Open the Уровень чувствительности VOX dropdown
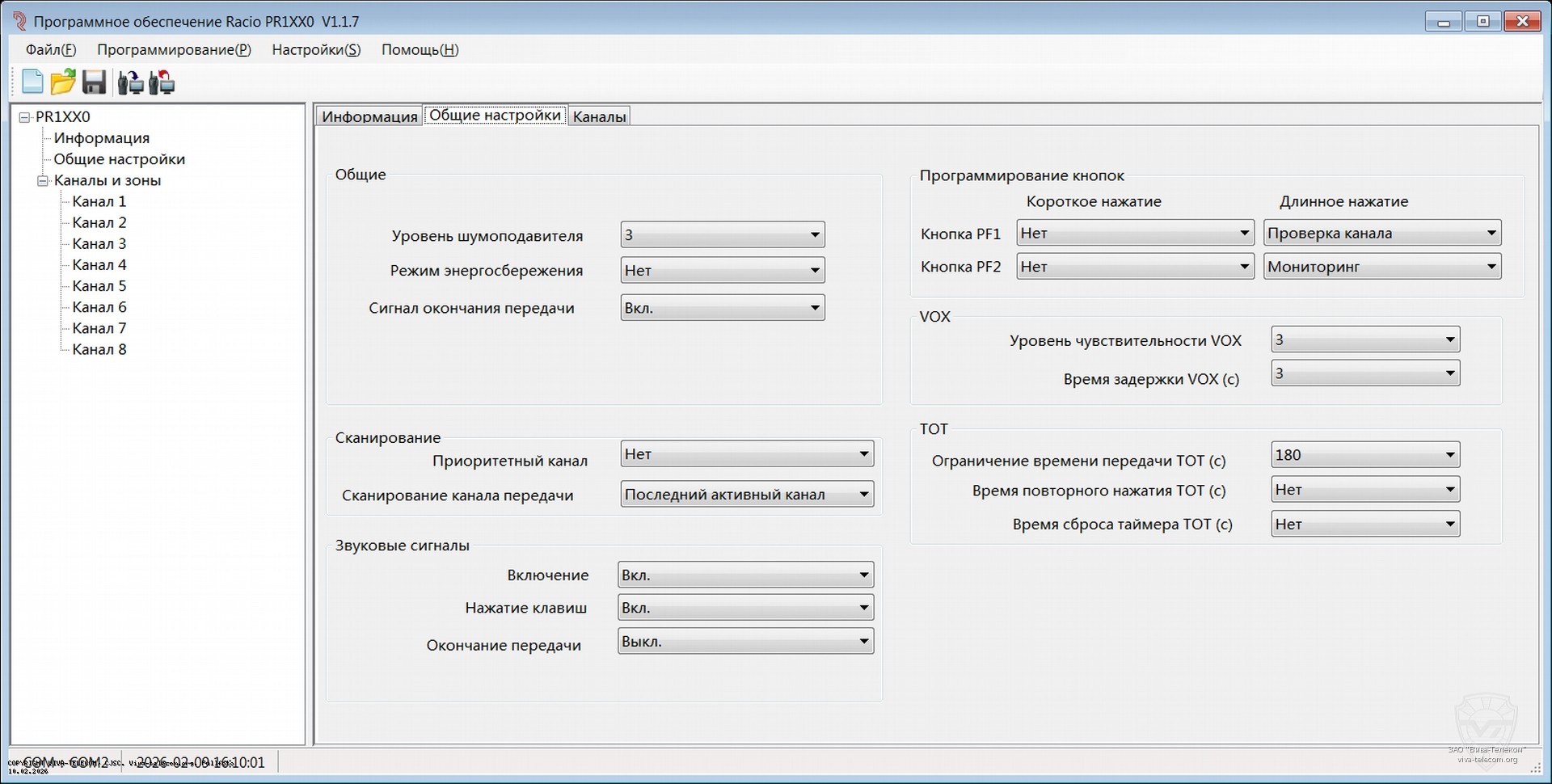Image resolution: width=1552 pixels, height=784 pixels. pos(1364,340)
